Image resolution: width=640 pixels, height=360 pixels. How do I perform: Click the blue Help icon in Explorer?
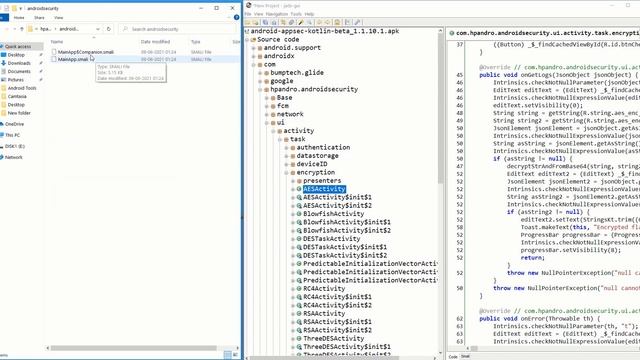tap(236, 18)
